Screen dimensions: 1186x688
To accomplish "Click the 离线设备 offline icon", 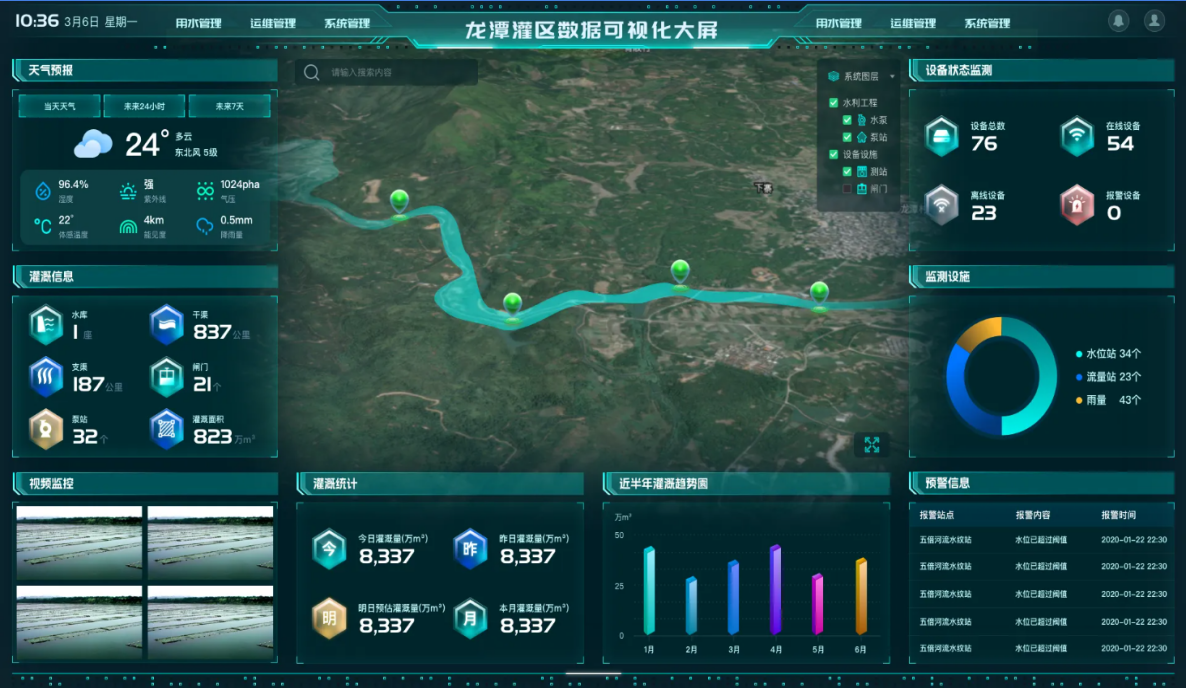I will [942, 205].
